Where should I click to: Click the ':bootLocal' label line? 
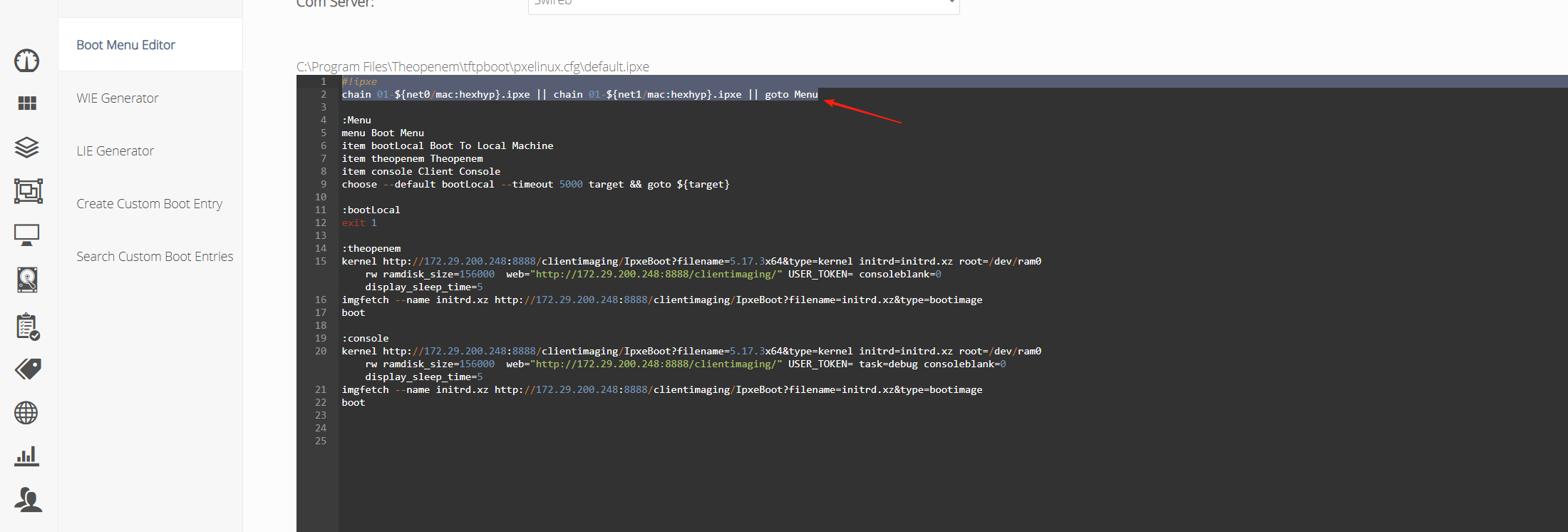371,210
